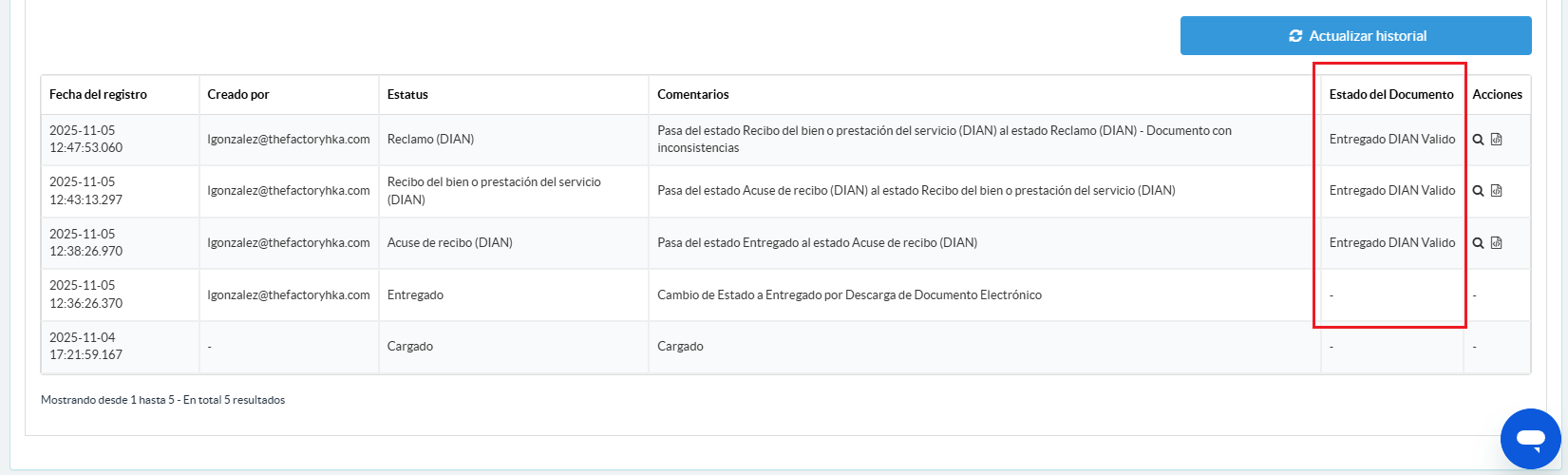Click magnifier icon in Reclamo (DIAN) row
1568x475 pixels.
point(1478,140)
